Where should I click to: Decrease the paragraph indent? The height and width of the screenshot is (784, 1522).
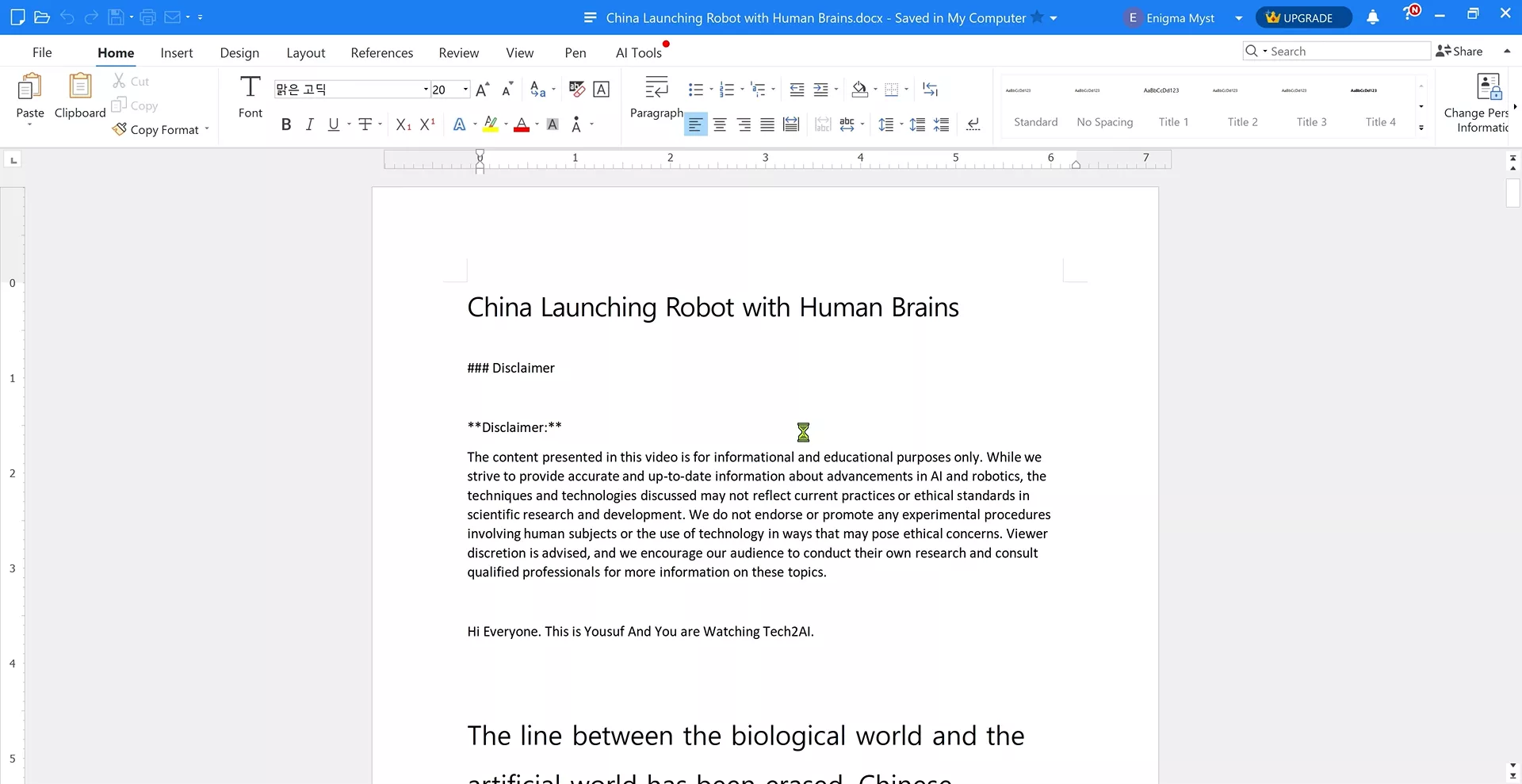[x=797, y=90]
